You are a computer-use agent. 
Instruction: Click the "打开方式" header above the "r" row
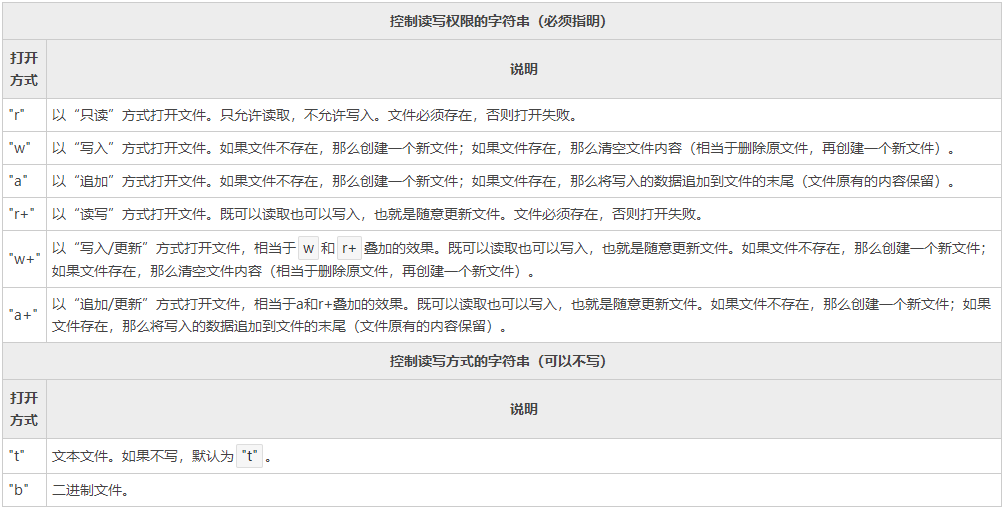pyautogui.click(x=24, y=69)
